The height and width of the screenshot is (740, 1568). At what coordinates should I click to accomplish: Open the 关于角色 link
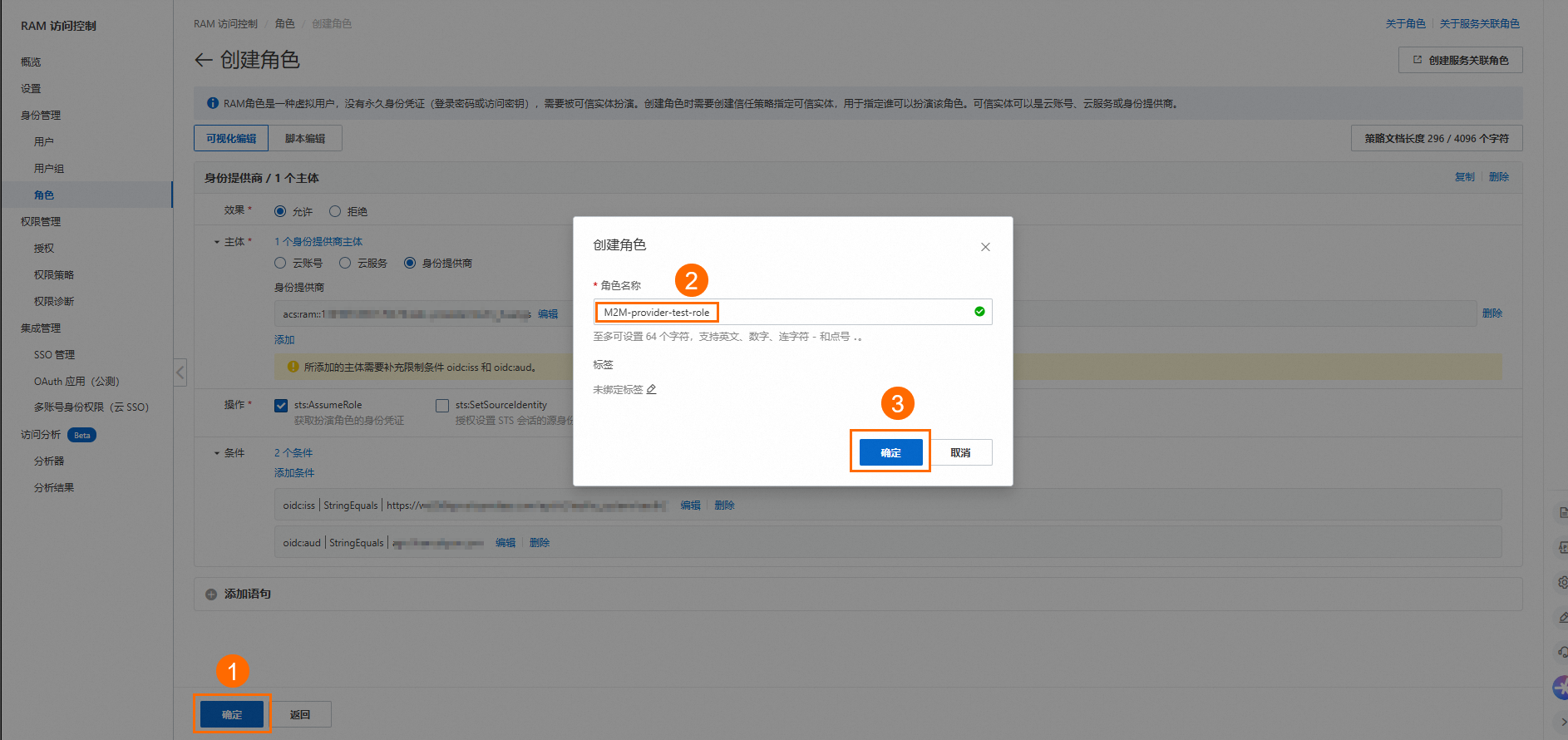(1406, 24)
